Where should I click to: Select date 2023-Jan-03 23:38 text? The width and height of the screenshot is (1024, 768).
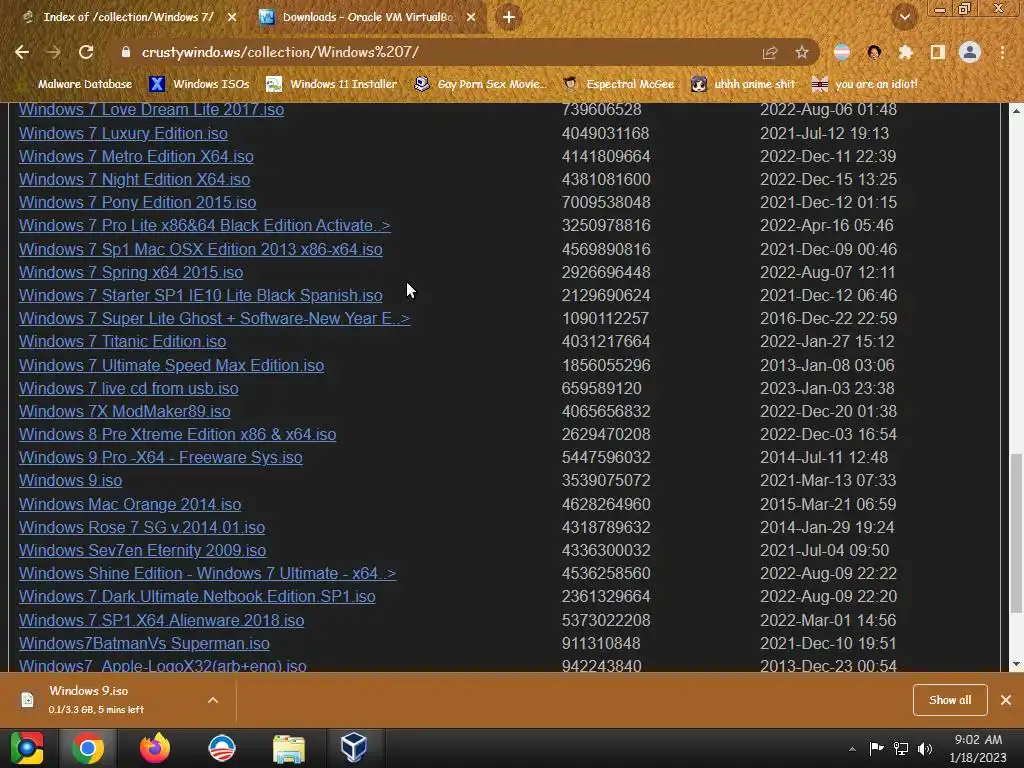pos(827,389)
